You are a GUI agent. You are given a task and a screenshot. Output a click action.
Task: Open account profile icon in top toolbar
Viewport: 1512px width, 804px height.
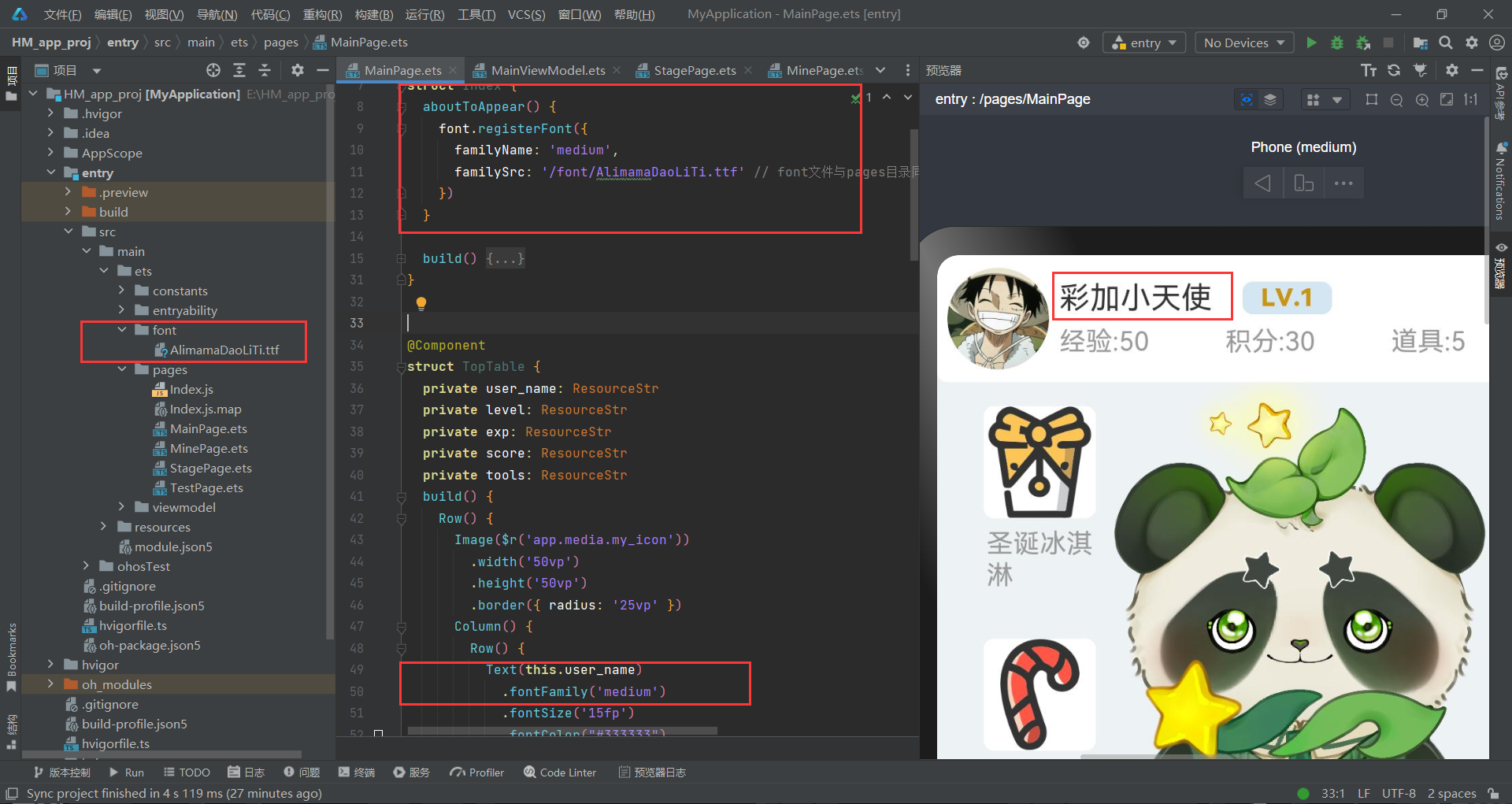click(x=1497, y=43)
